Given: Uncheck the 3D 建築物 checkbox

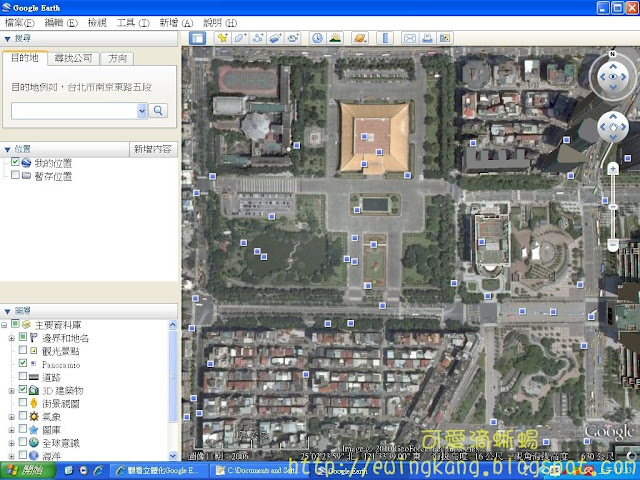Looking at the screenshot, I should 23,389.
